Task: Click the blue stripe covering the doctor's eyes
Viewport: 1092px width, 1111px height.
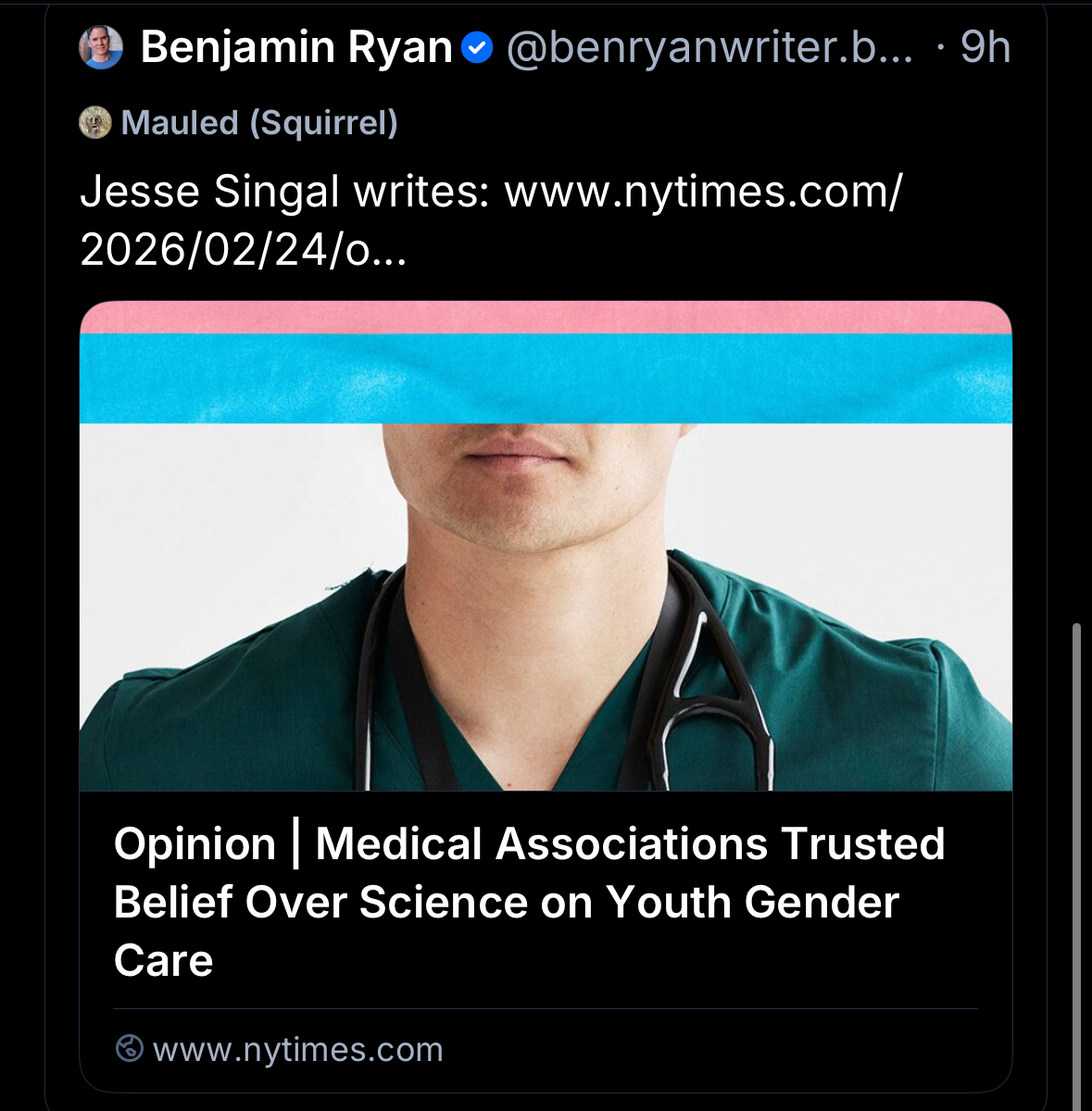Action: [x=546, y=378]
